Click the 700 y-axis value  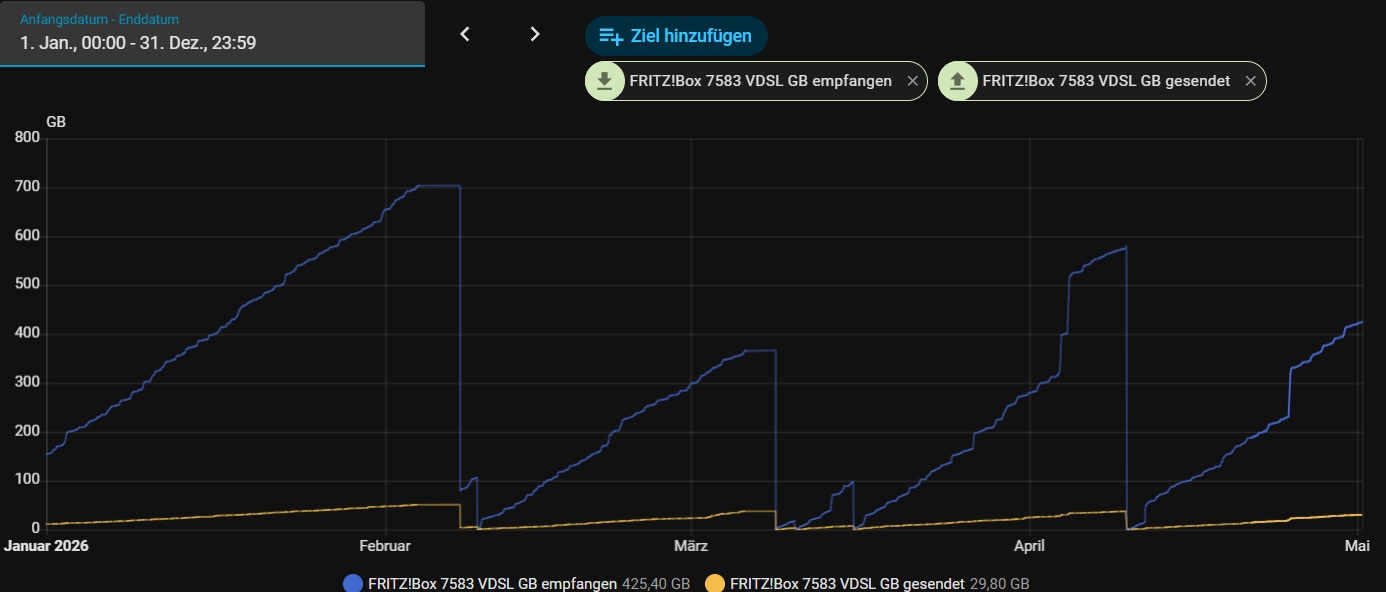point(28,187)
